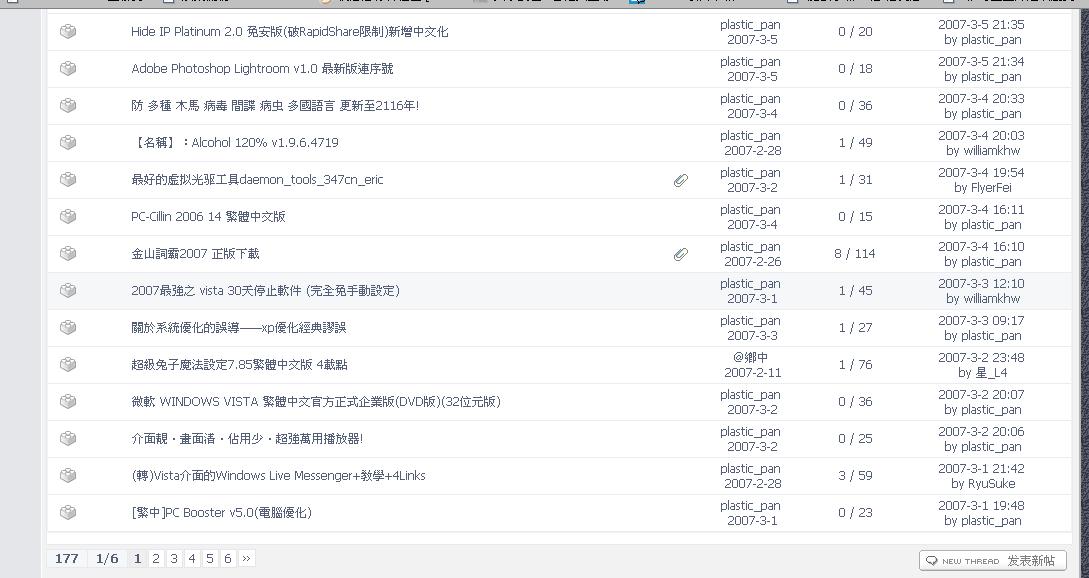Viewport: 1089px width, 578px height.
Task: Click folder icon beside xp優化 thread
Action: click(x=67, y=327)
